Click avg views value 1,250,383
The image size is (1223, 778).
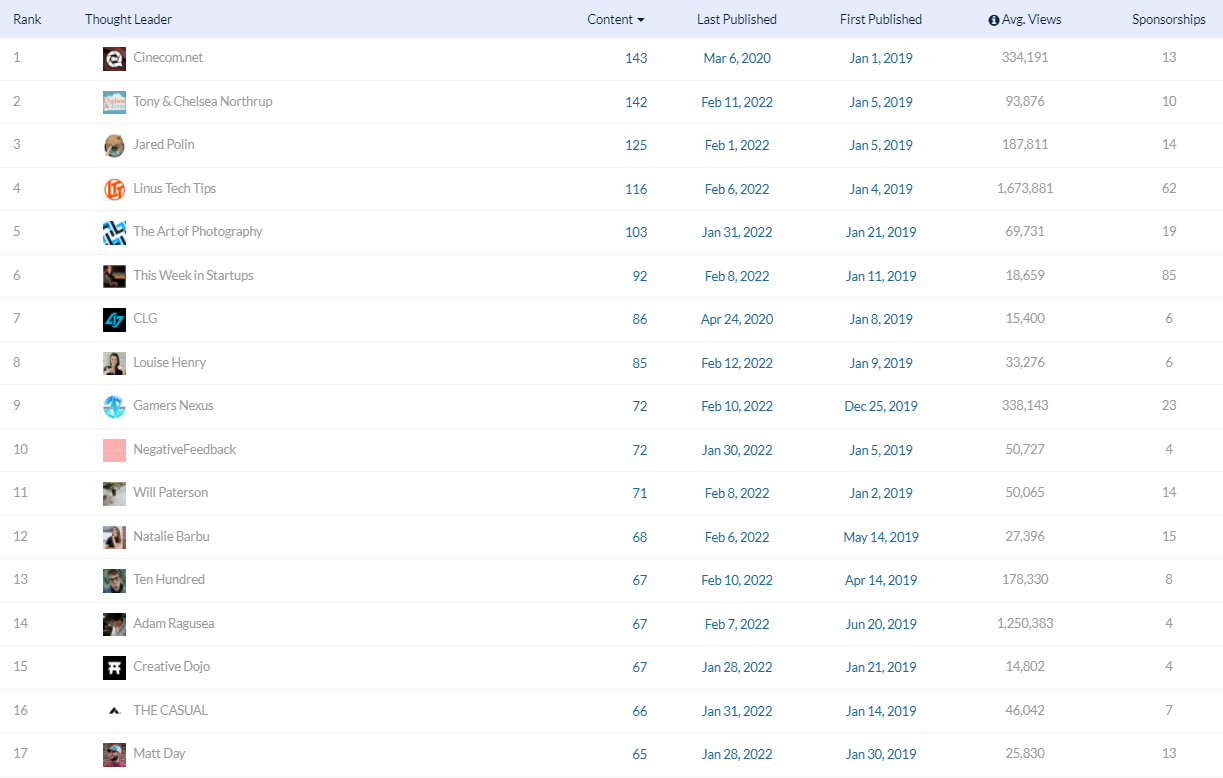coord(1025,623)
